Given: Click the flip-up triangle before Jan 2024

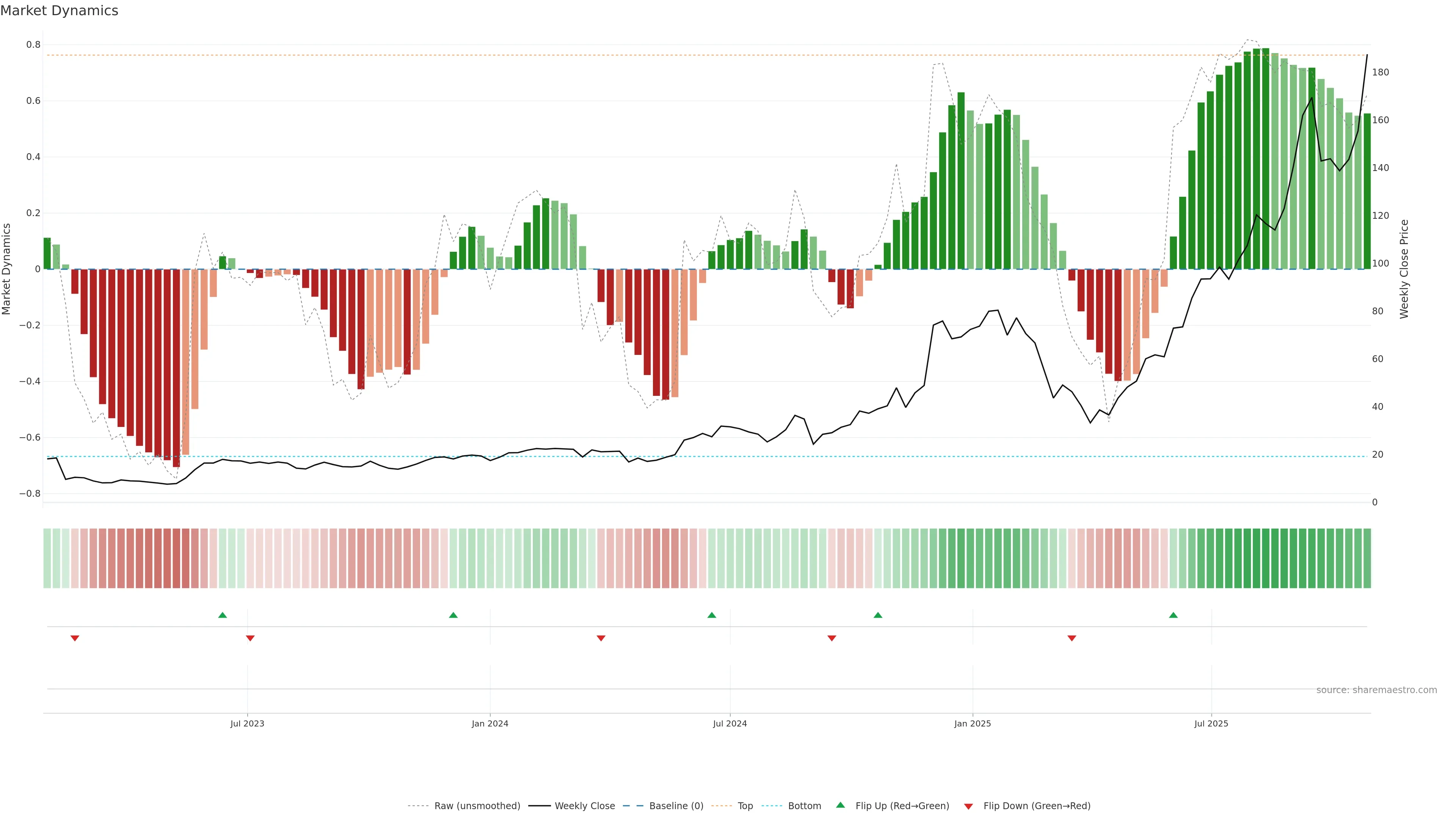Looking at the screenshot, I should 453,615.
